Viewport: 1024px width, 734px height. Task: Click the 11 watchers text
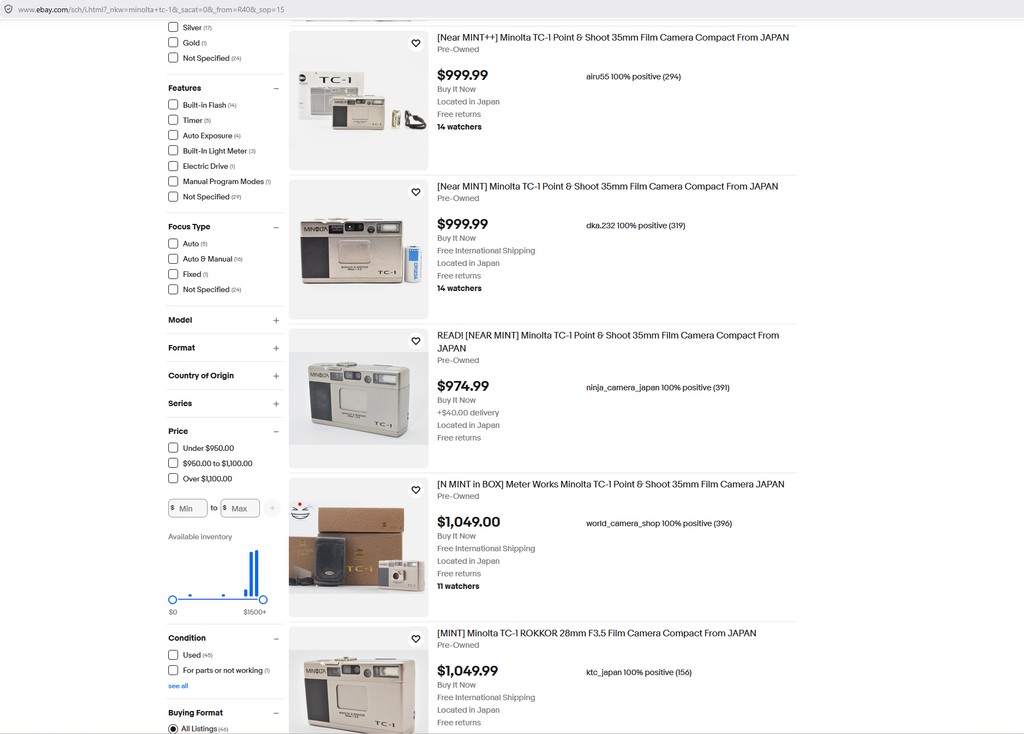point(458,586)
